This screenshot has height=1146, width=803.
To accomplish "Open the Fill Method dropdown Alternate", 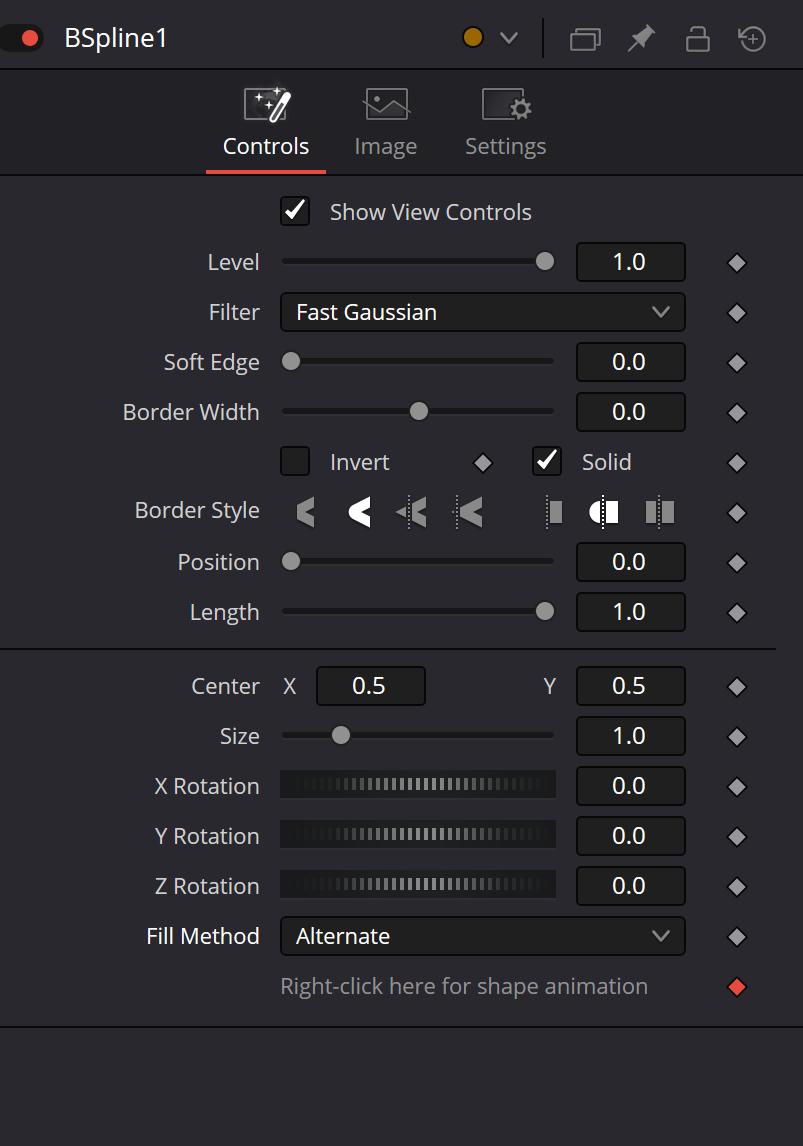I will 483,936.
